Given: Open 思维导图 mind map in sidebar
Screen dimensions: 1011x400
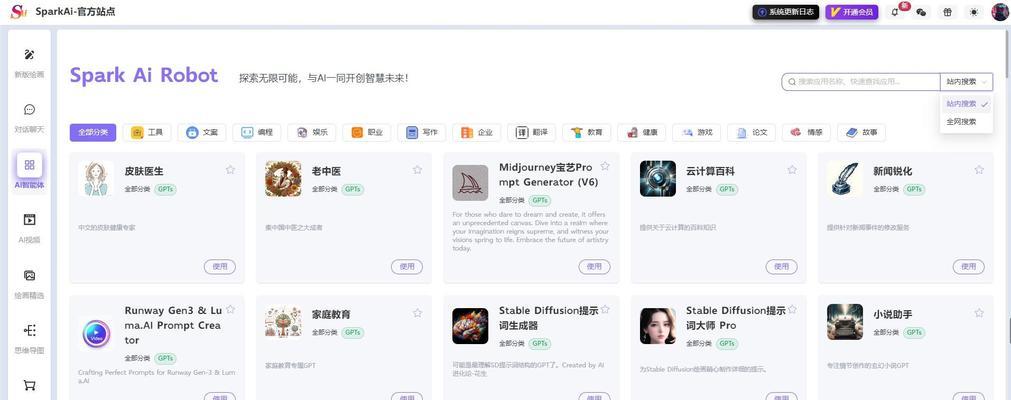Looking at the screenshot, I should pyautogui.click(x=29, y=339).
